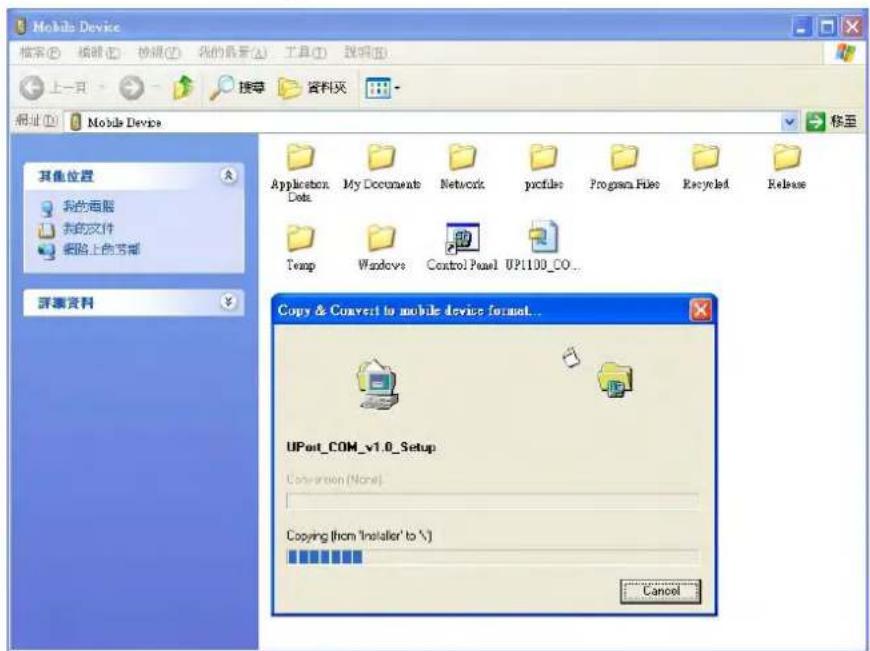Open the Windows folder
The height and width of the screenshot is (651, 870).
click(382, 248)
